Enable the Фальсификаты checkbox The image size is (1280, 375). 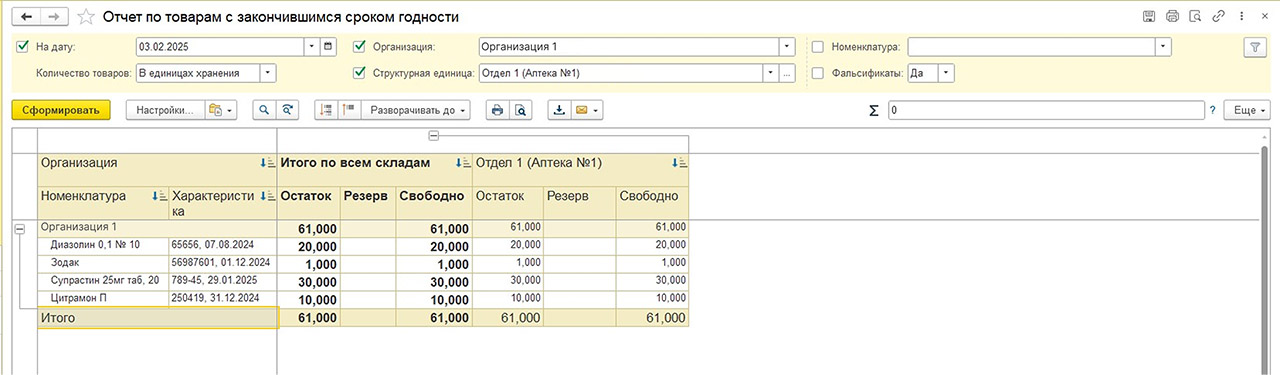[x=818, y=73]
